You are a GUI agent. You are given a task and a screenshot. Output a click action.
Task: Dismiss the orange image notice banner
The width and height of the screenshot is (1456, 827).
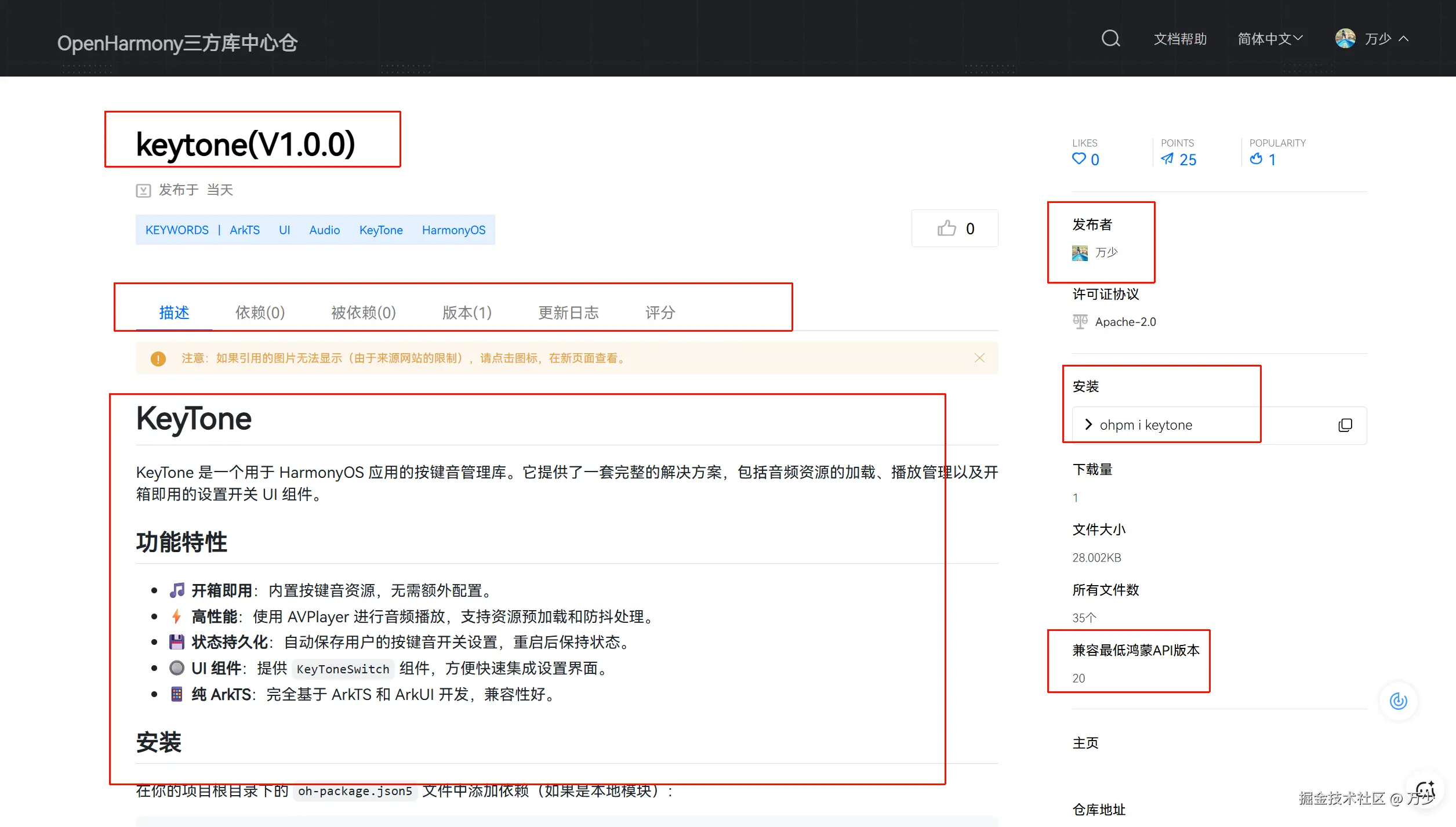(979, 358)
